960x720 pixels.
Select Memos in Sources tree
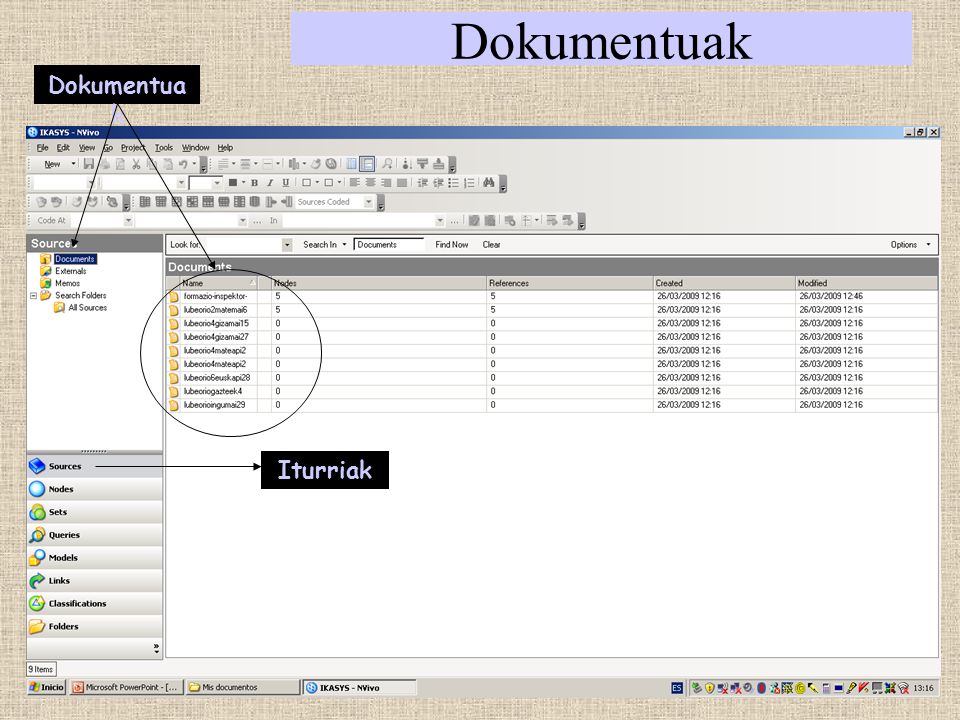click(67, 283)
